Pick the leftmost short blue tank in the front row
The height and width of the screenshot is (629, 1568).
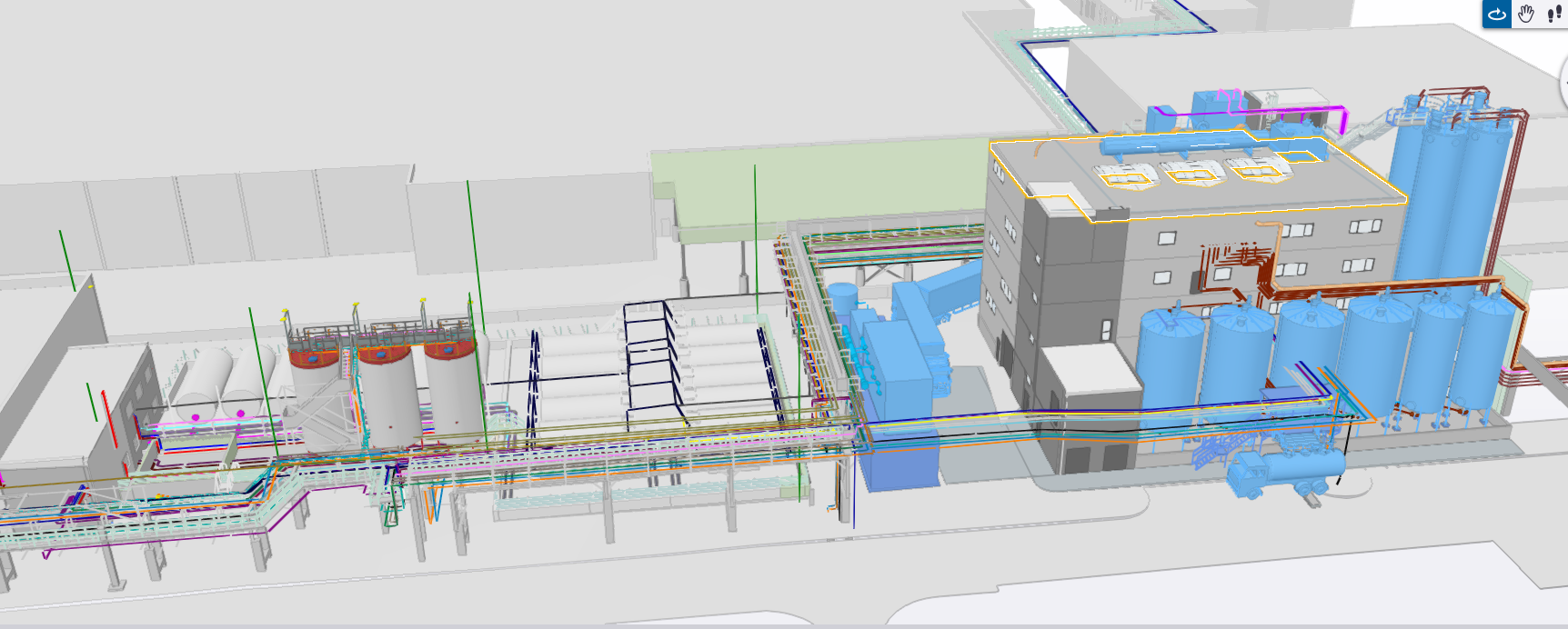click(x=1171, y=359)
